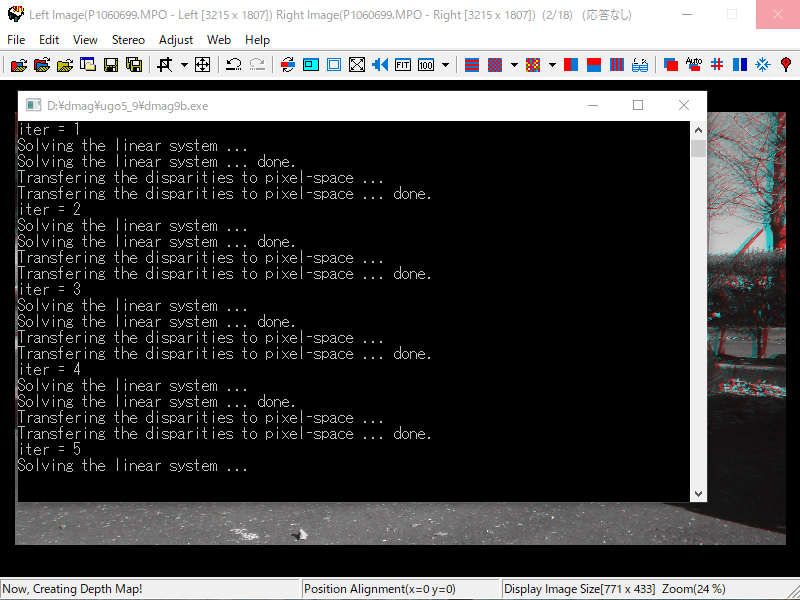Click the FIT zoom toolbar icon
Image resolution: width=800 pixels, height=600 pixels.
pyautogui.click(x=403, y=65)
